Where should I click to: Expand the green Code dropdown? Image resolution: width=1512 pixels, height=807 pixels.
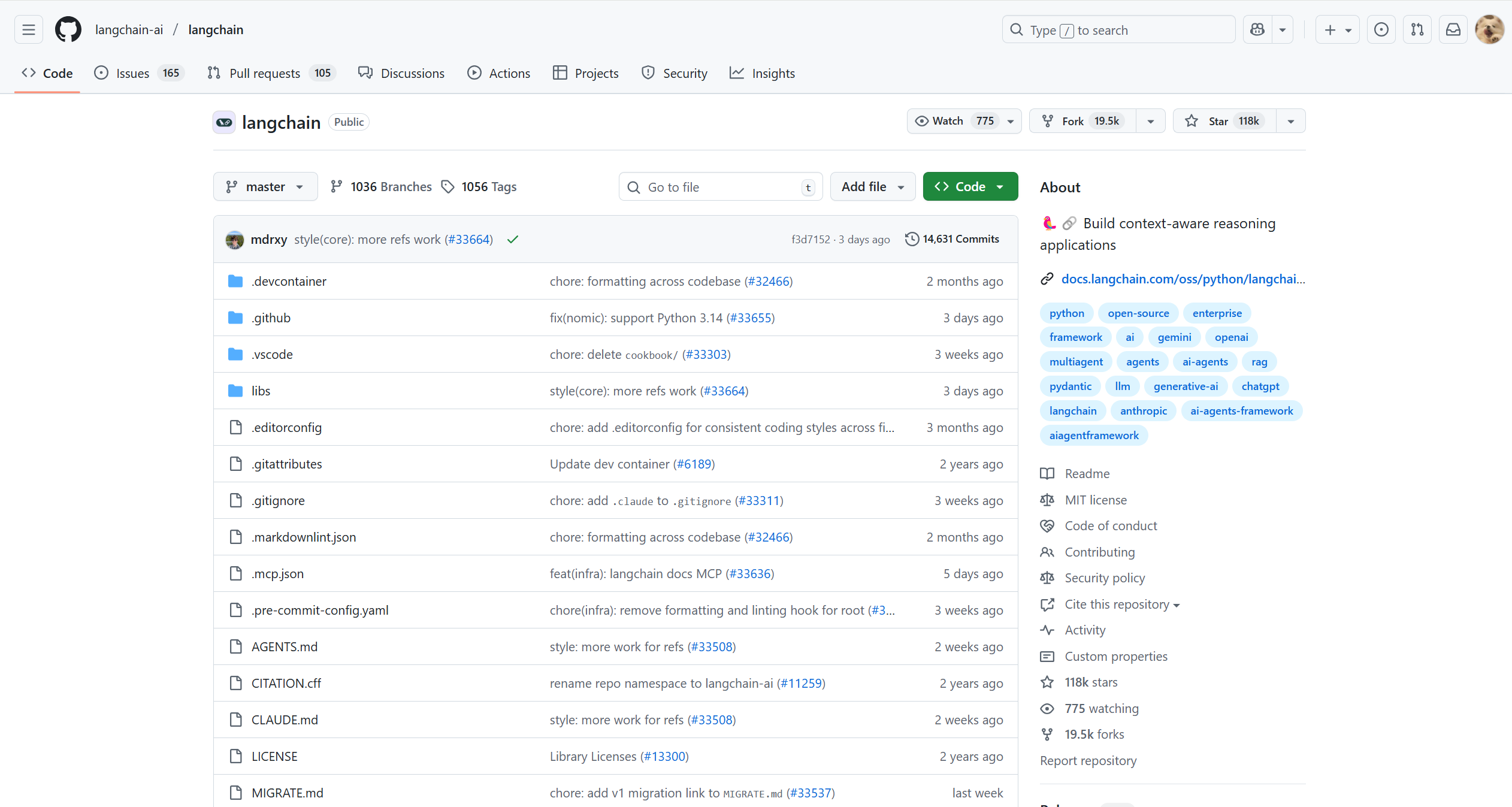970,187
